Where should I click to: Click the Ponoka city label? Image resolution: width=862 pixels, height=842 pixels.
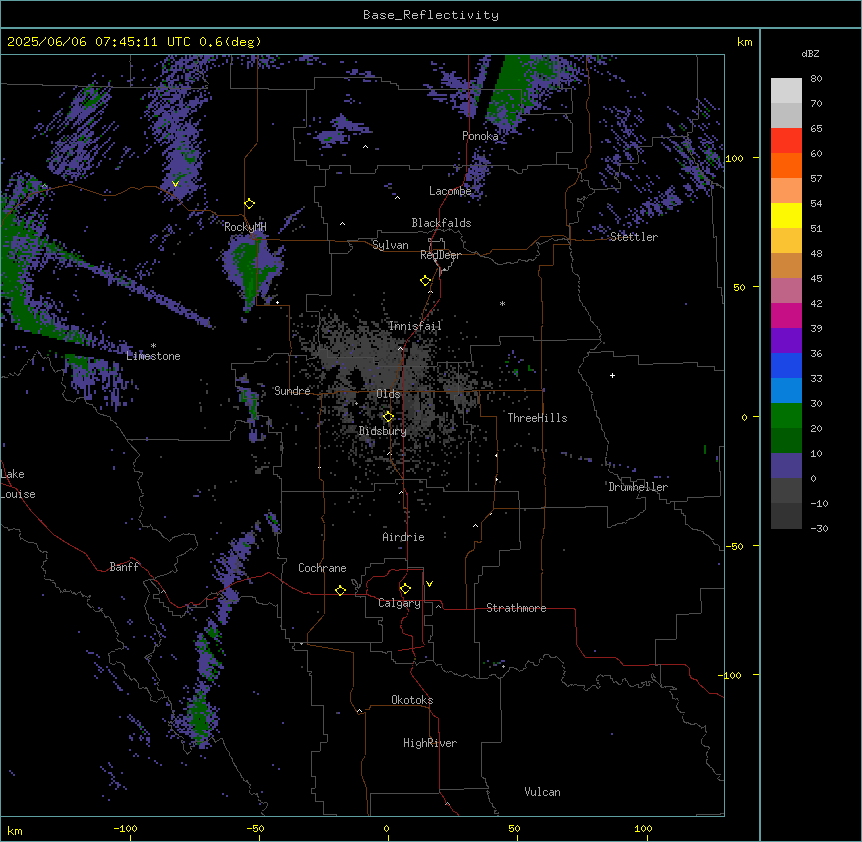click(x=480, y=136)
